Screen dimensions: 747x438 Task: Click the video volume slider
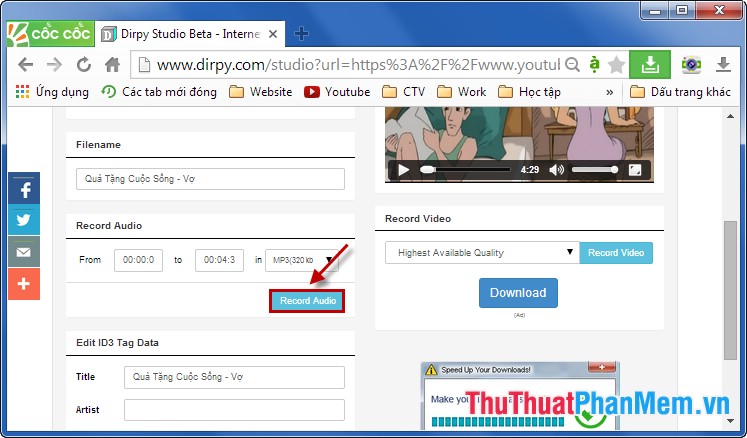[595, 170]
